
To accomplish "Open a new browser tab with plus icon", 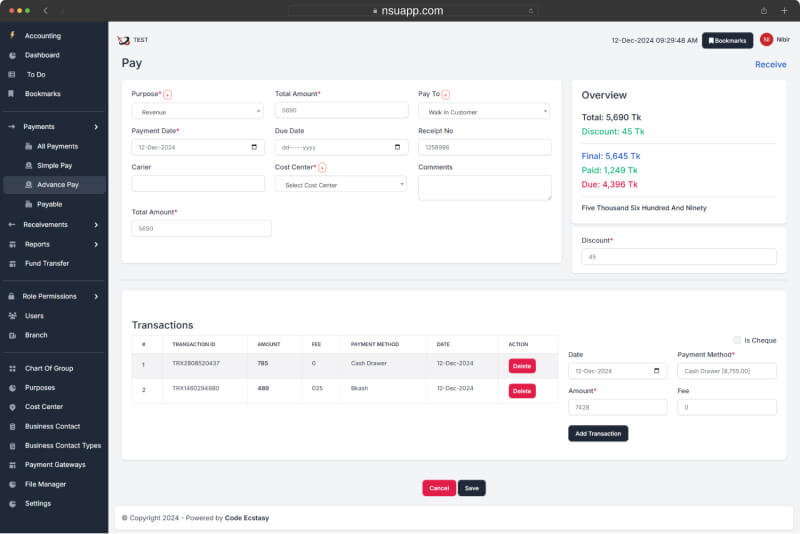I will pos(785,10).
